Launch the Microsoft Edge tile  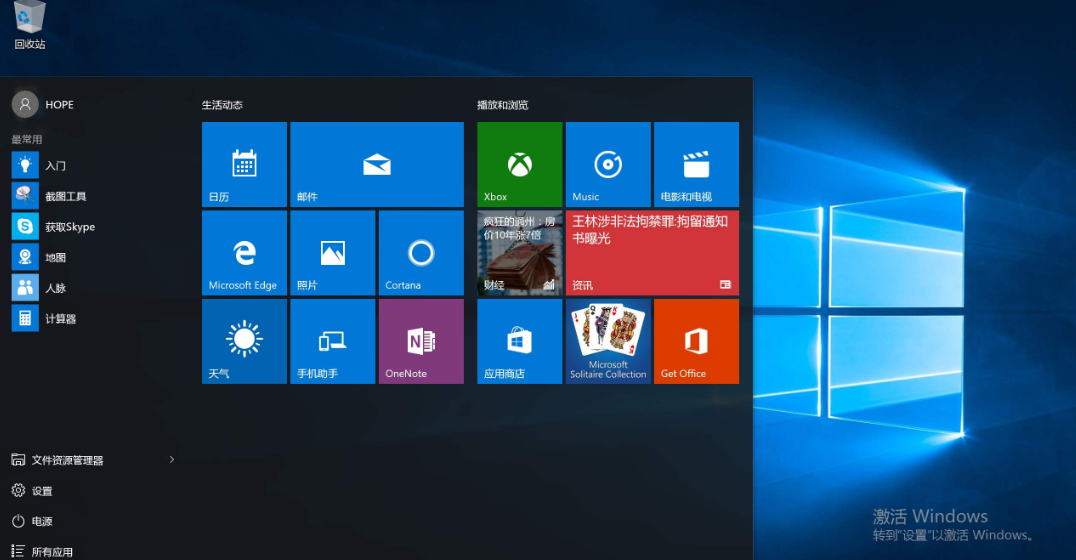point(244,253)
